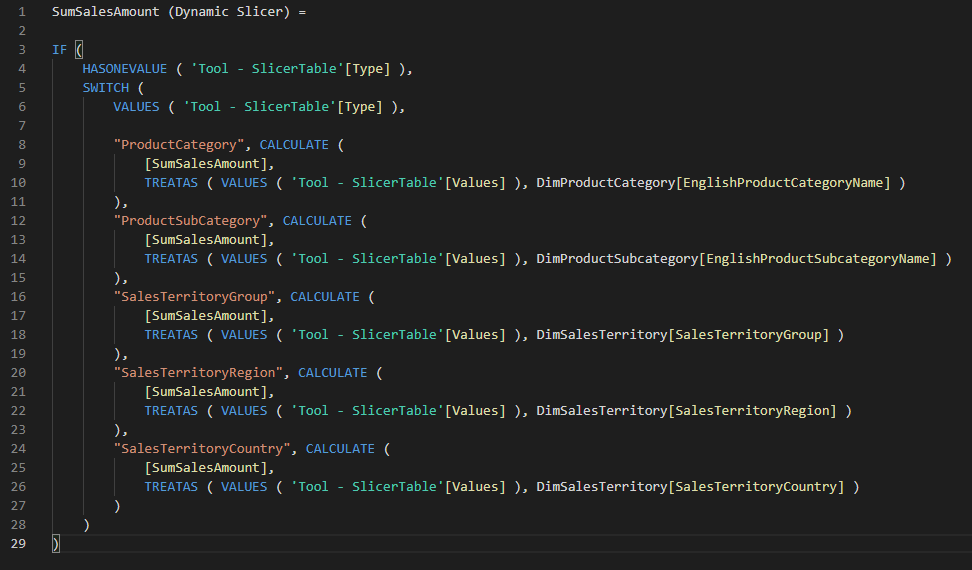Screen dimensions: 972x570
Task: Click line number 23 in the gutter
Action: point(18,430)
